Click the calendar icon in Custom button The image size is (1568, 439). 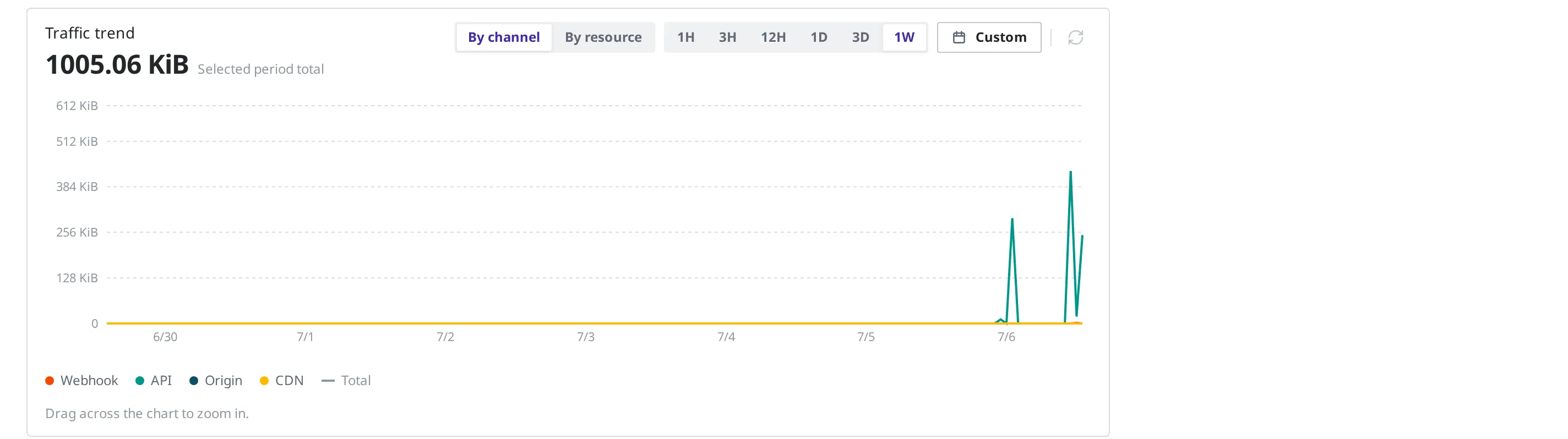tap(959, 38)
